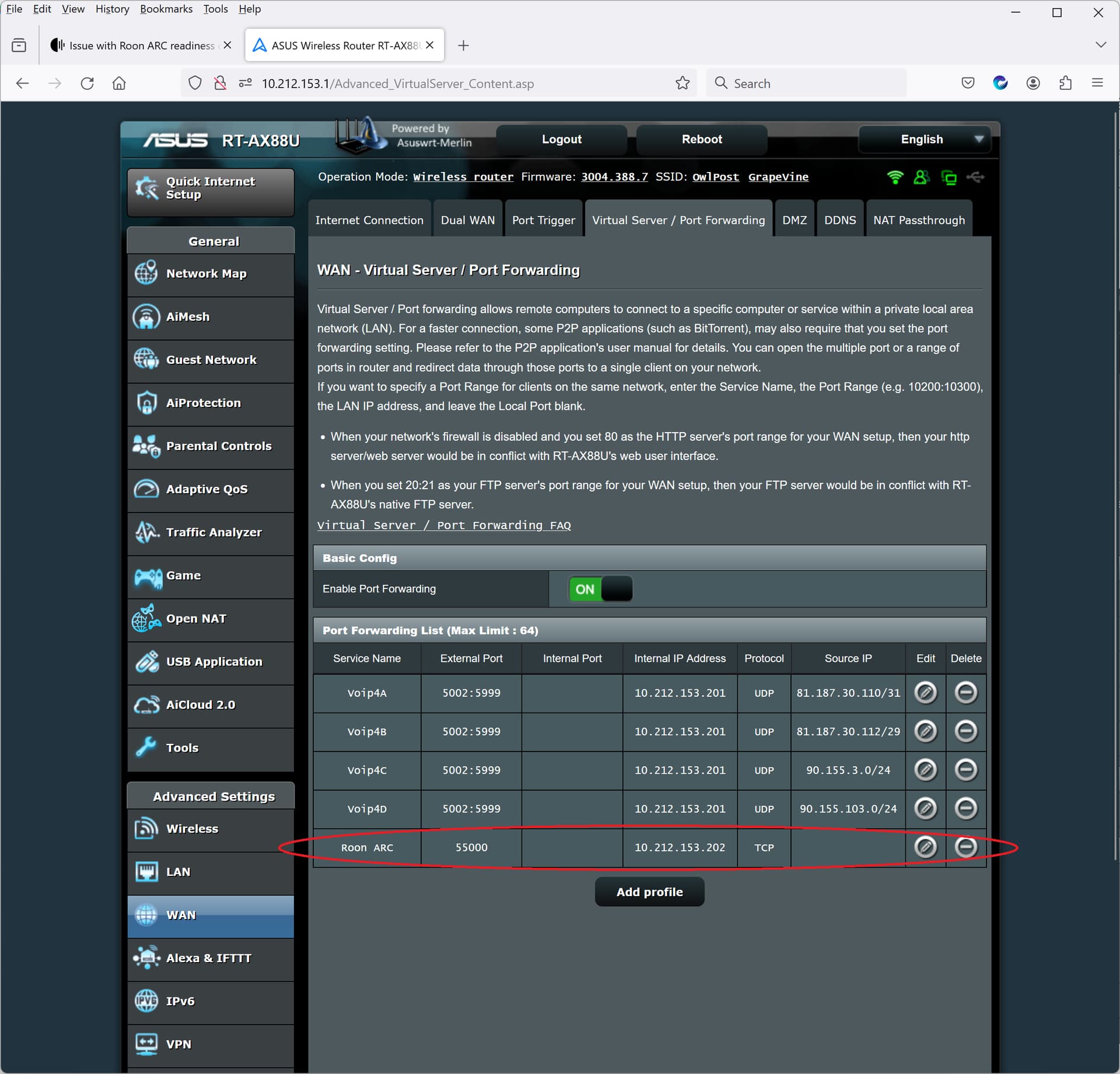Switch to Roon ARC readiness browser tab
This screenshot has width=1120, height=1074.
141,45
